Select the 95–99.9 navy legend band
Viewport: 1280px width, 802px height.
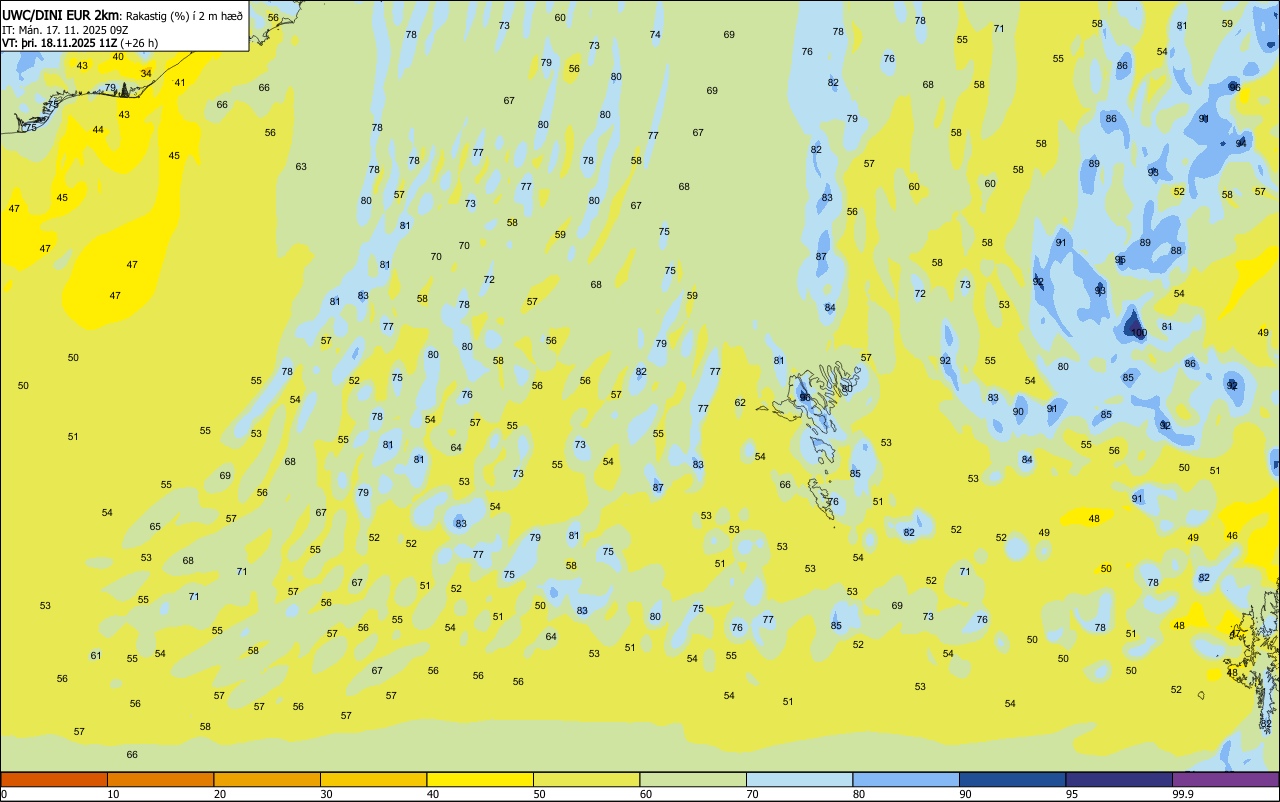1119,779
